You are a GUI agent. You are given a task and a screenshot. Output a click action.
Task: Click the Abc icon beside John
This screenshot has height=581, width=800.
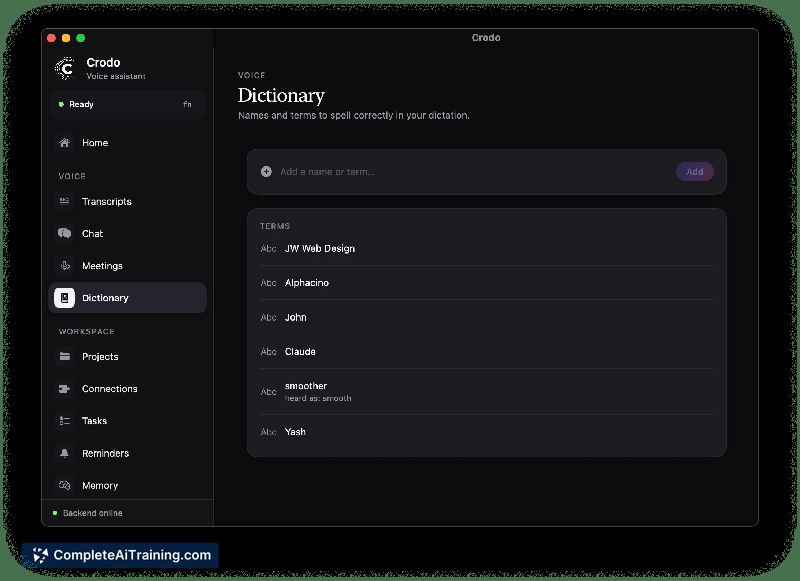[x=268, y=317]
